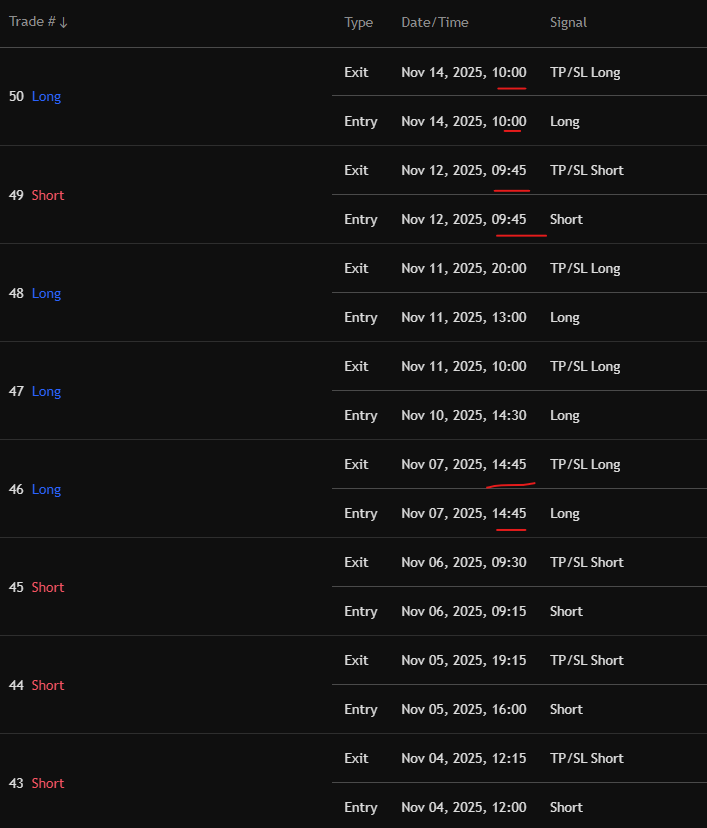Click the entry time Nov 10, 2025, 14:30
The width and height of the screenshot is (707, 828).
pos(463,415)
